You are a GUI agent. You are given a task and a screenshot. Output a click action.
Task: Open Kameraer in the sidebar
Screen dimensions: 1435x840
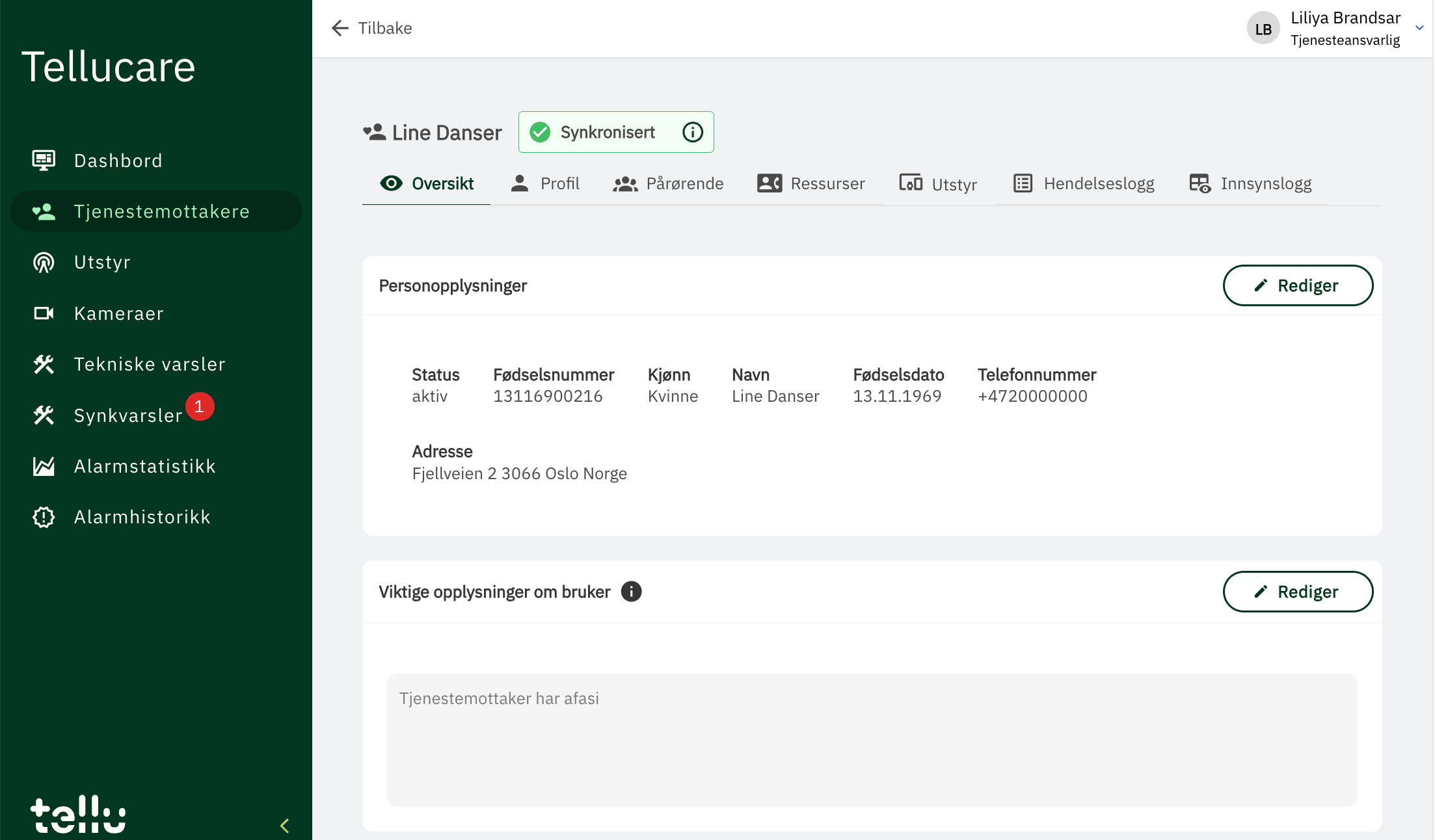click(156, 313)
